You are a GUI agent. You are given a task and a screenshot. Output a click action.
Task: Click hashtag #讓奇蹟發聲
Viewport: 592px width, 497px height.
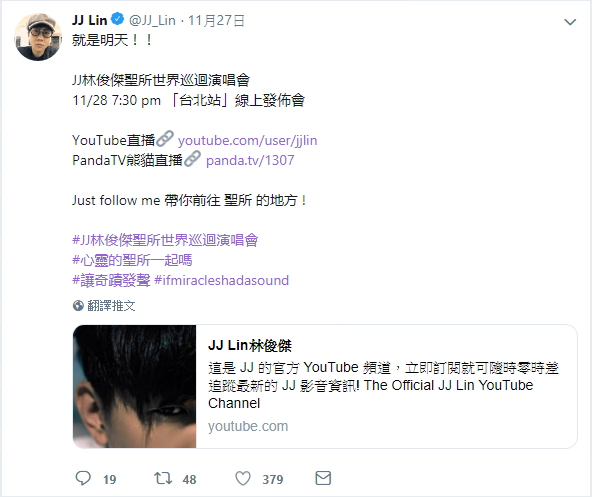111,280
